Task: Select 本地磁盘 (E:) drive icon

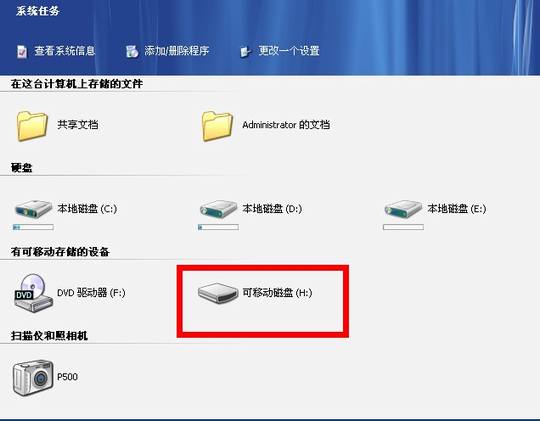Action: coord(403,209)
